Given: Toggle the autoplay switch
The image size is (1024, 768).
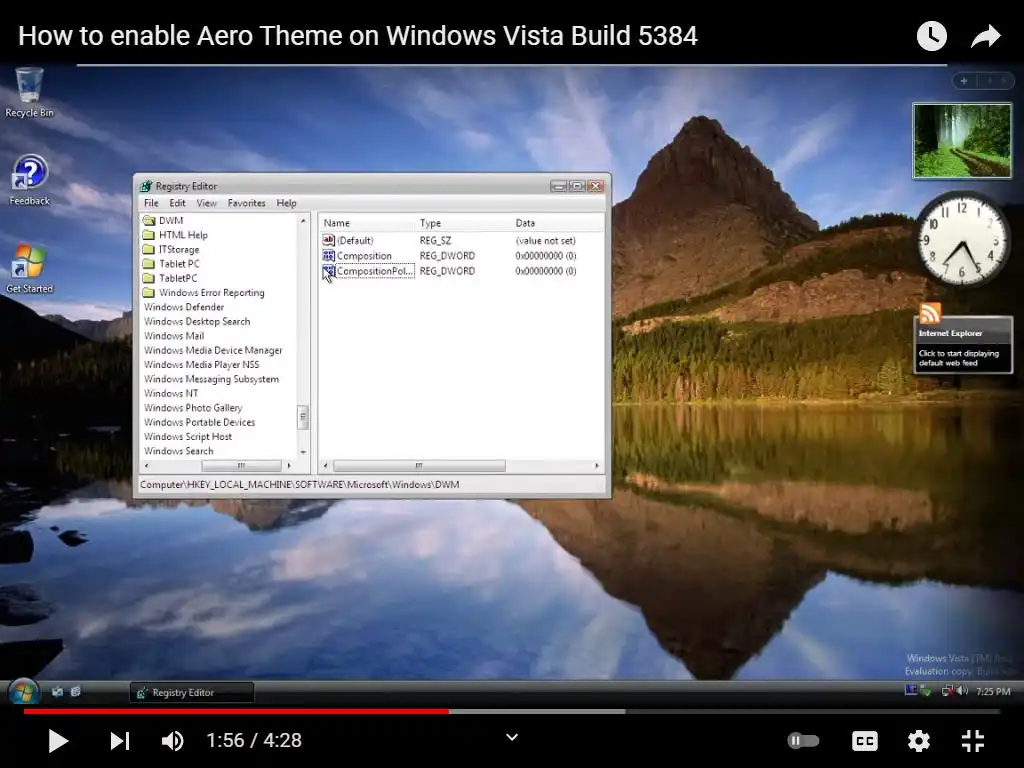Looking at the screenshot, I should coord(803,741).
